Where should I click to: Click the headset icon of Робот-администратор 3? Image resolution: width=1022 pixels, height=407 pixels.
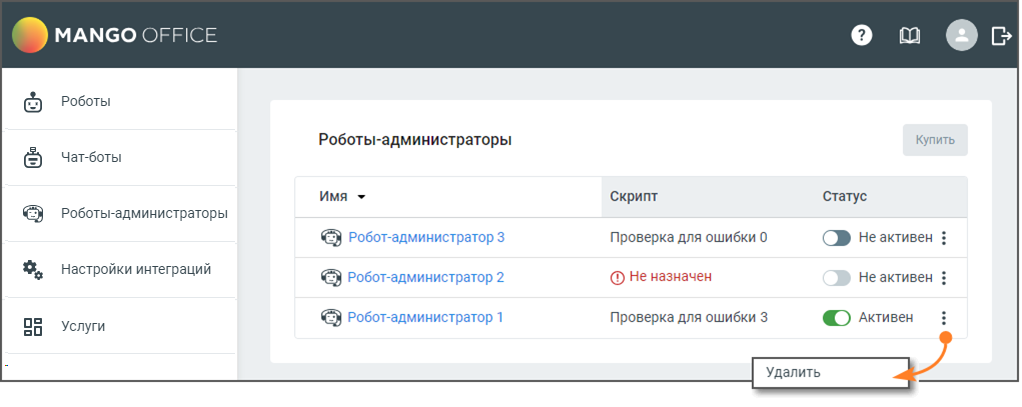331,237
